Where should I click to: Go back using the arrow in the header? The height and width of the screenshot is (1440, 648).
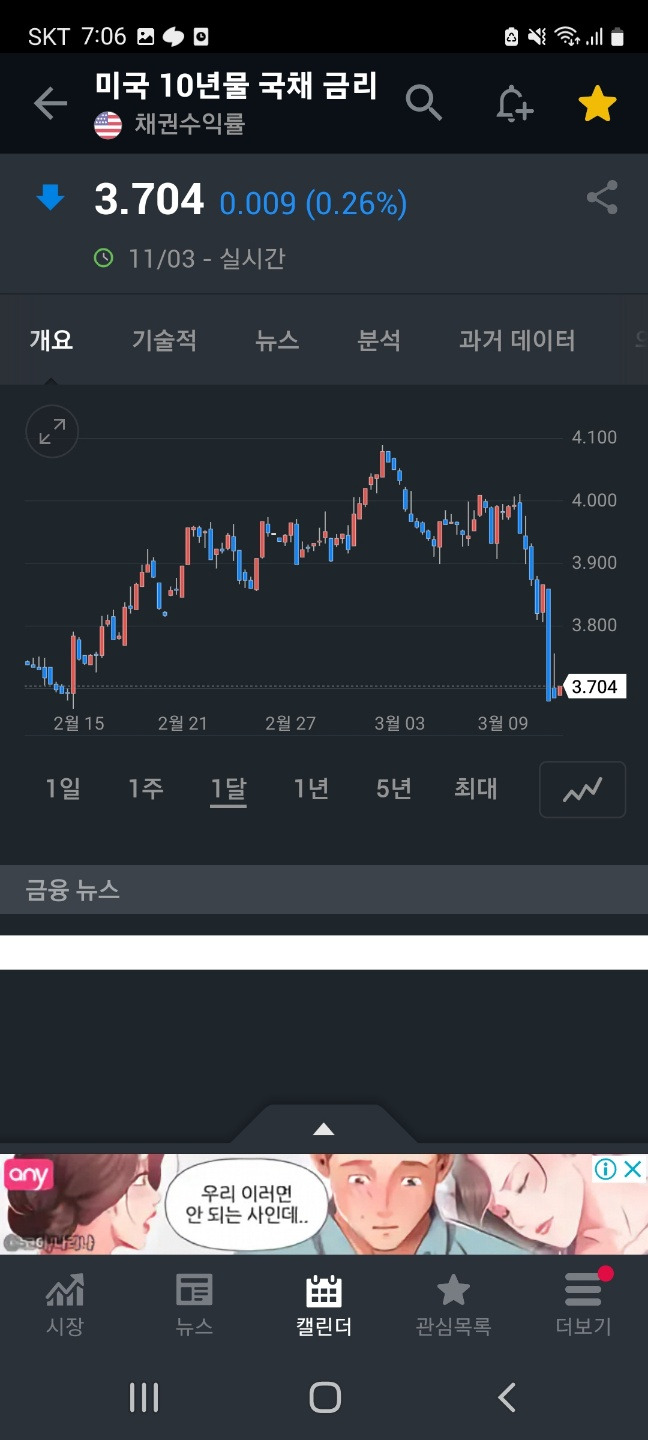click(x=50, y=102)
